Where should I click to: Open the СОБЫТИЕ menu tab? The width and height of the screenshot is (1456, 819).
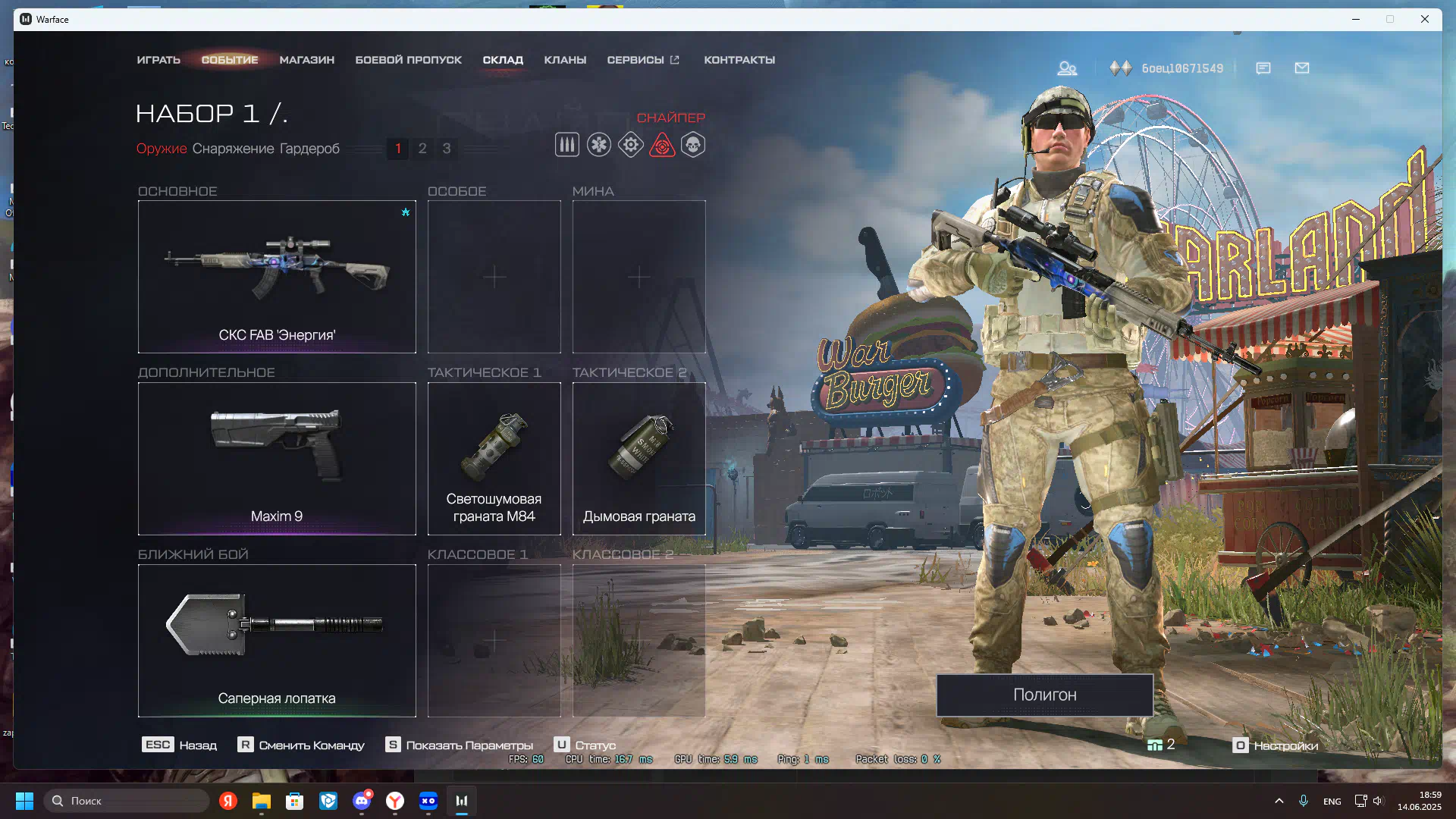coord(230,60)
